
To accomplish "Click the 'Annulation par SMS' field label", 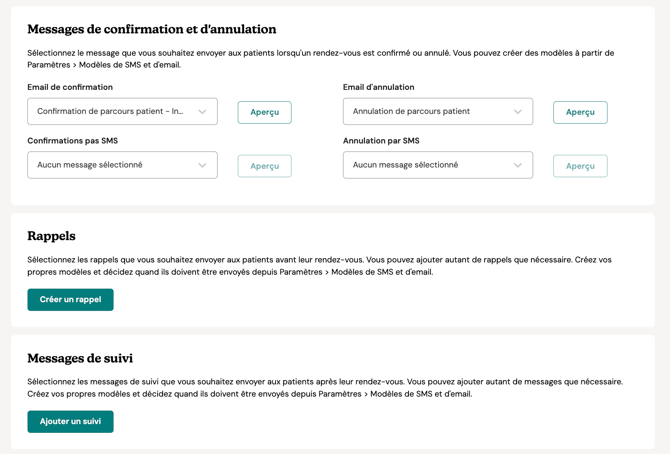I will point(381,141).
